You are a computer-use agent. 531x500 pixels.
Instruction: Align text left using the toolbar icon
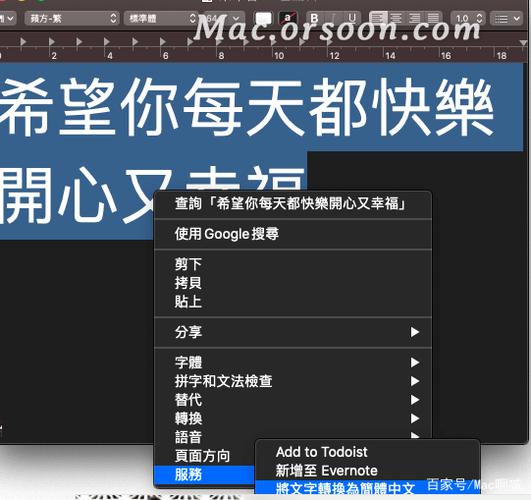pyautogui.click(x=378, y=18)
